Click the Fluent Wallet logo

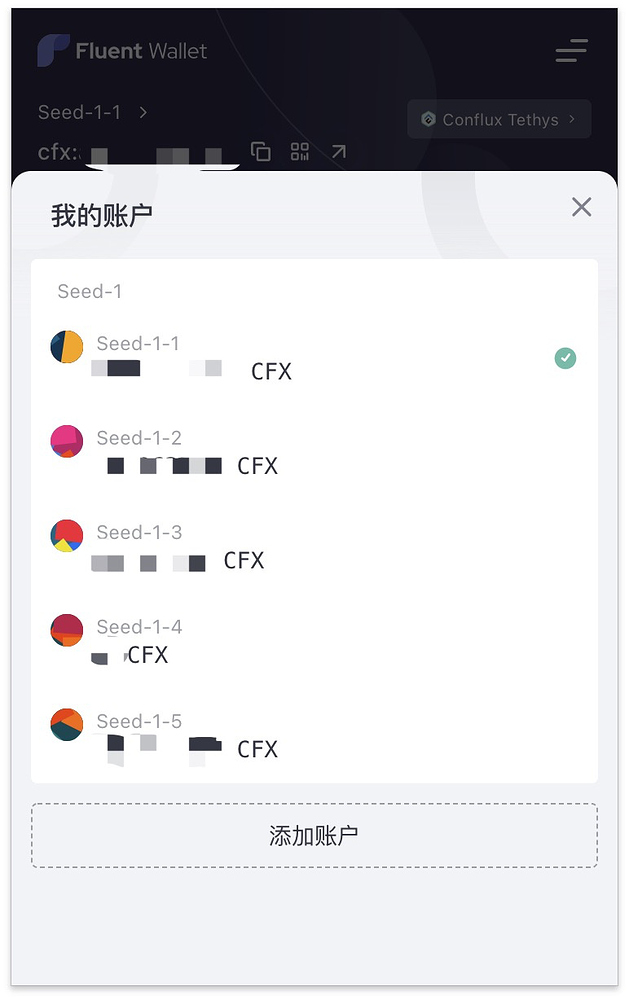click(x=55, y=50)
